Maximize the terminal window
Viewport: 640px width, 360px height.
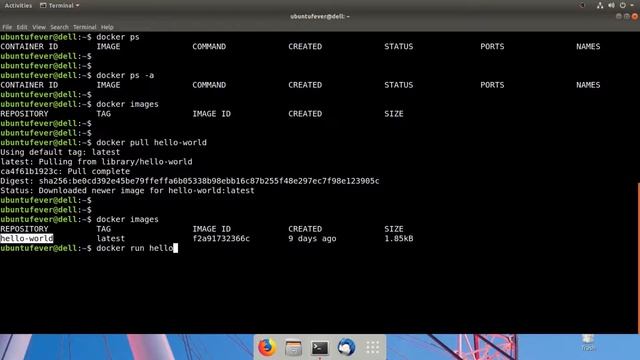(627, 16)
